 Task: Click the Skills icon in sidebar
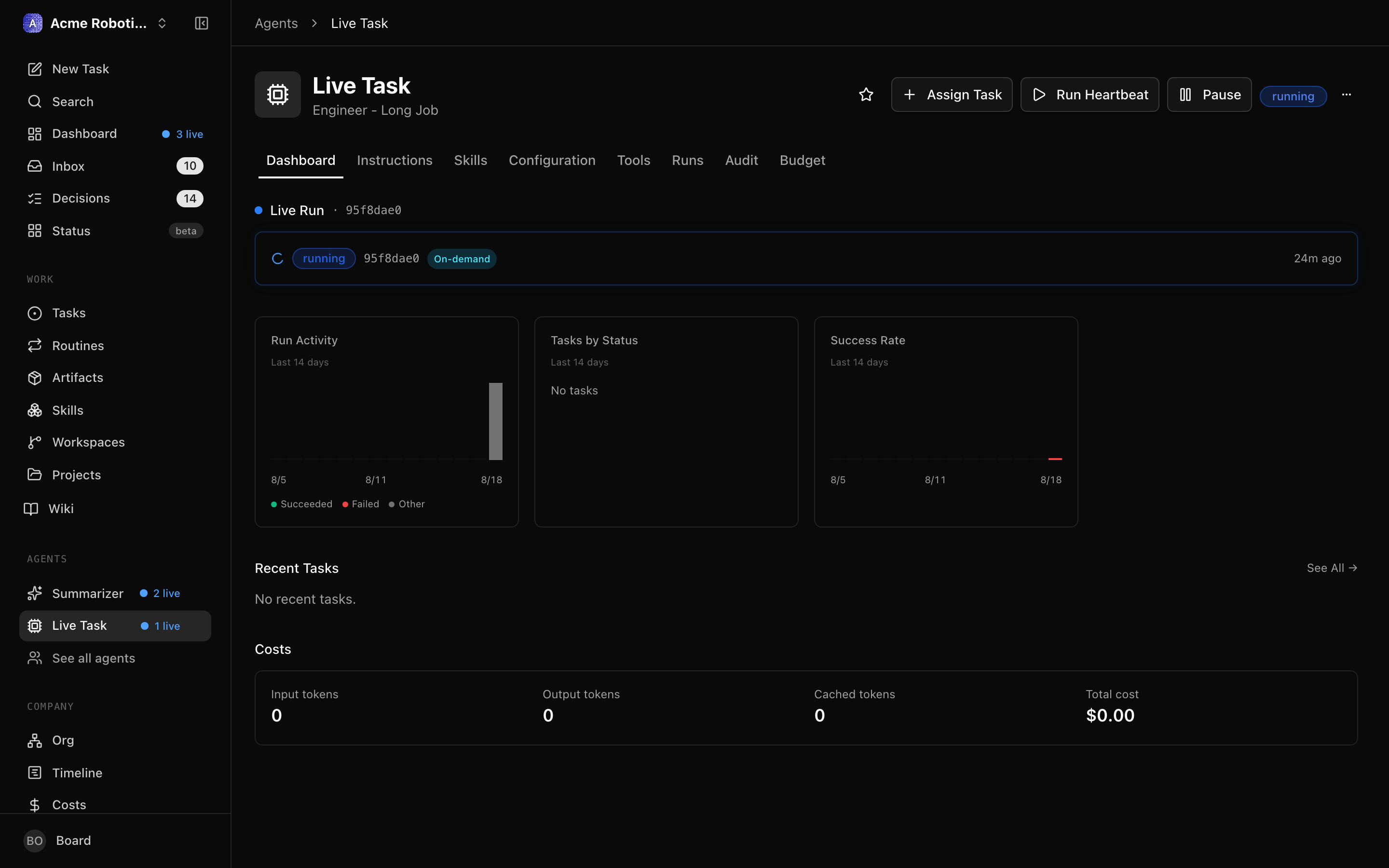34,410
